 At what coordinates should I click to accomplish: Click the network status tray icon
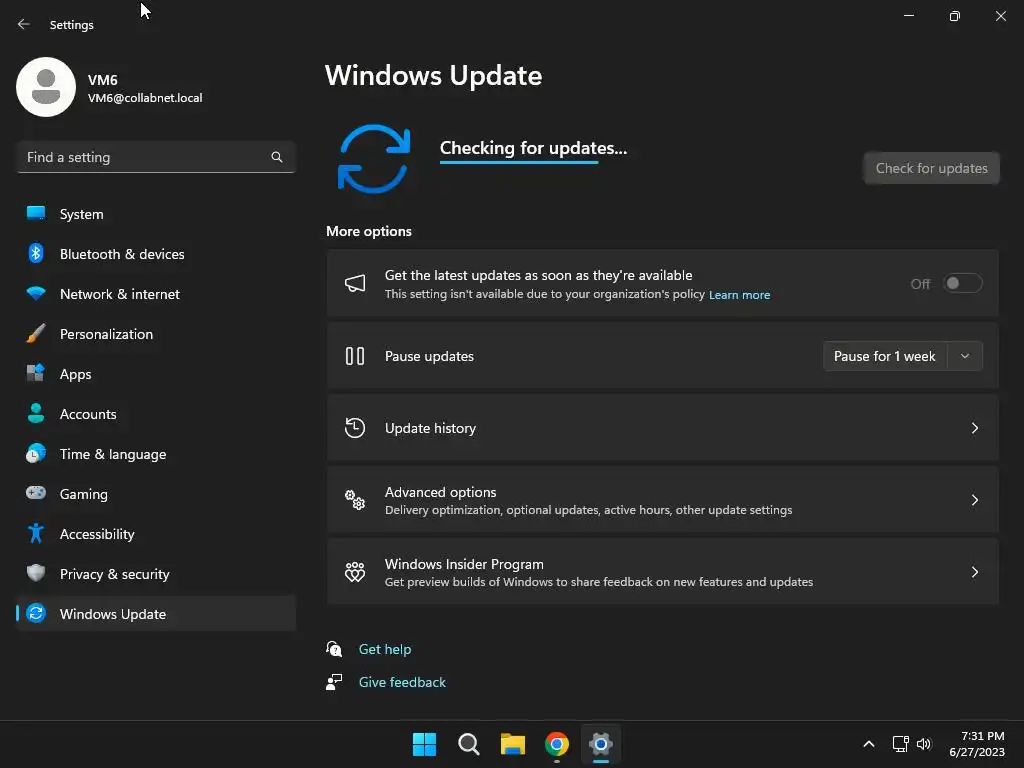(x=901, y=744)
